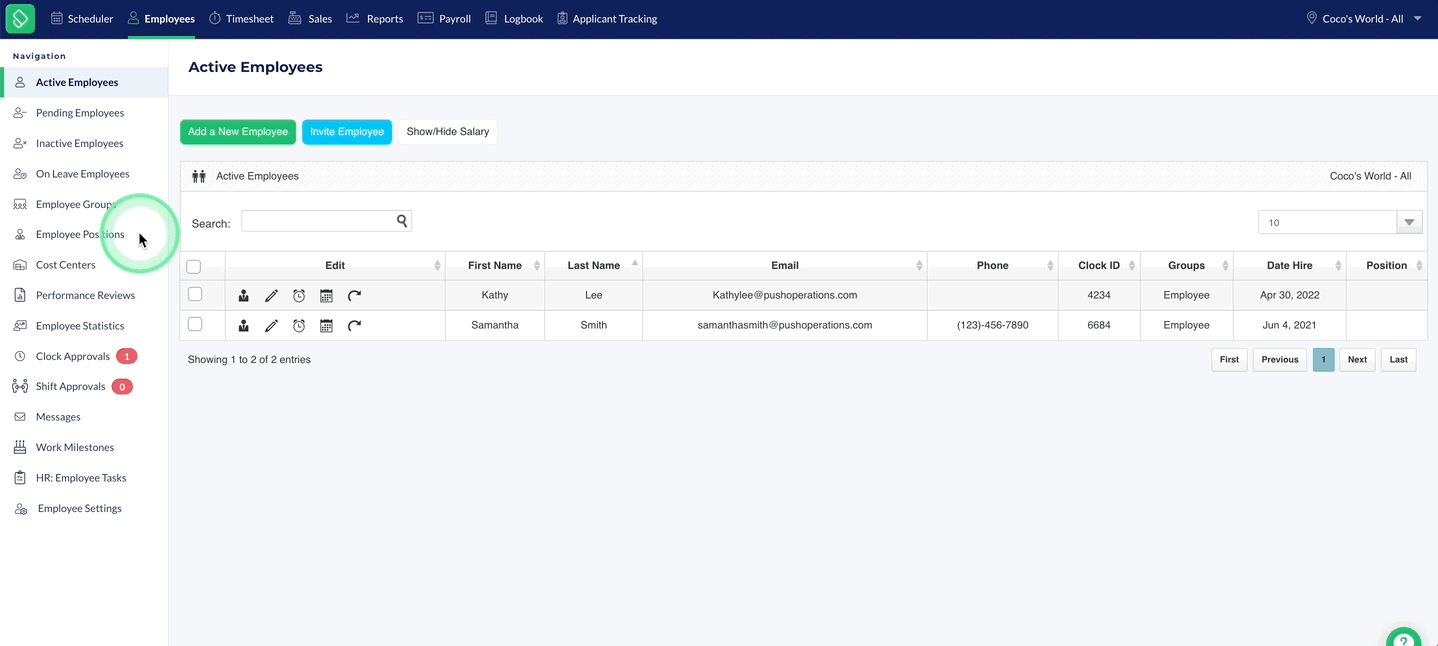This screenshot has width=1438, height=646.
Task: Click Kathylee@pushoperations.com email cell
Action: pyautogui.click(x=785, y=296)
